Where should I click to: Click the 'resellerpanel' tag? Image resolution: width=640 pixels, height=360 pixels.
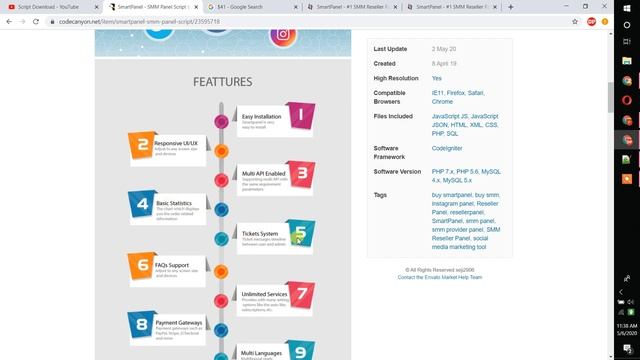pos(467,212)
